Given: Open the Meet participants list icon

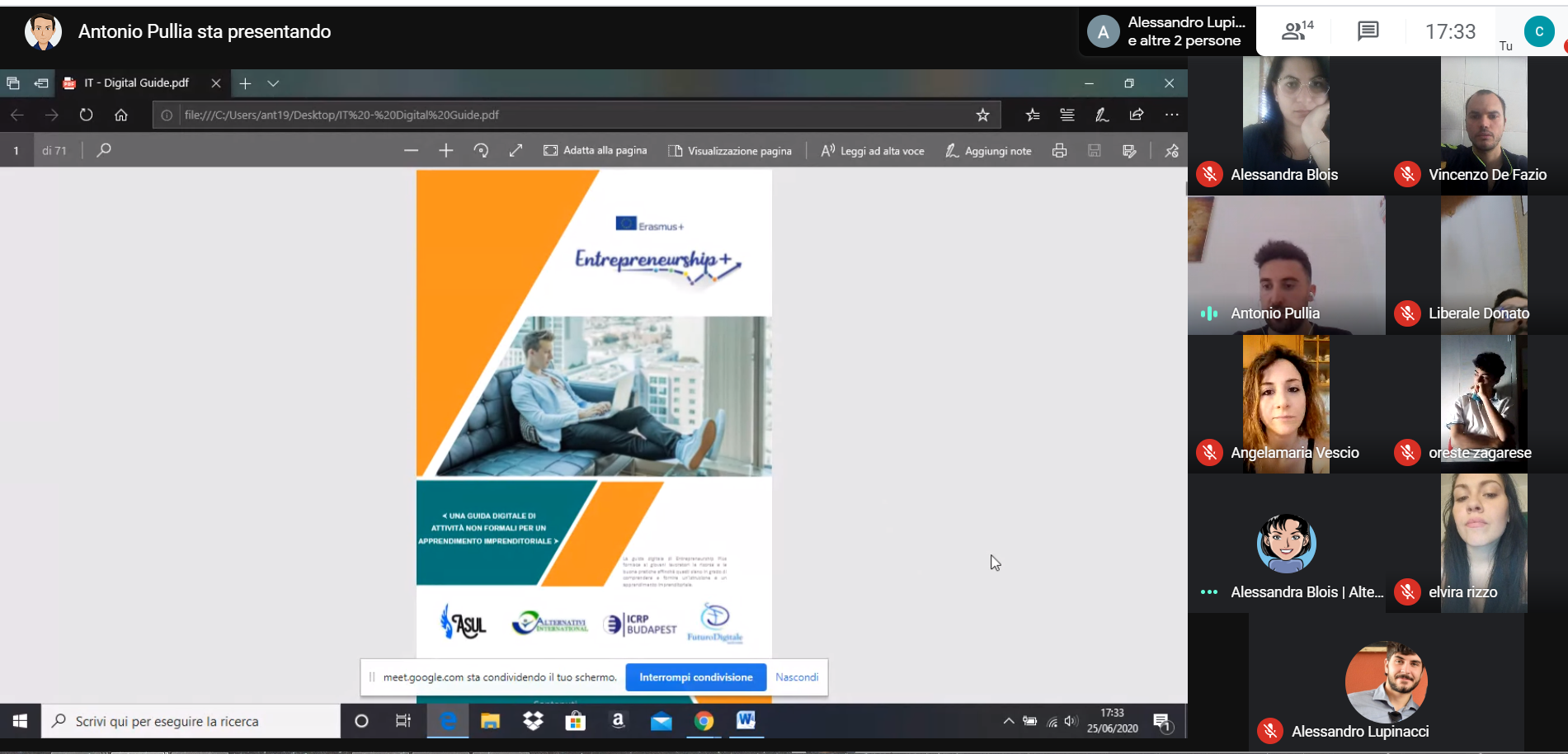Looking at the screenshot, I should [x=1297, y=31].
